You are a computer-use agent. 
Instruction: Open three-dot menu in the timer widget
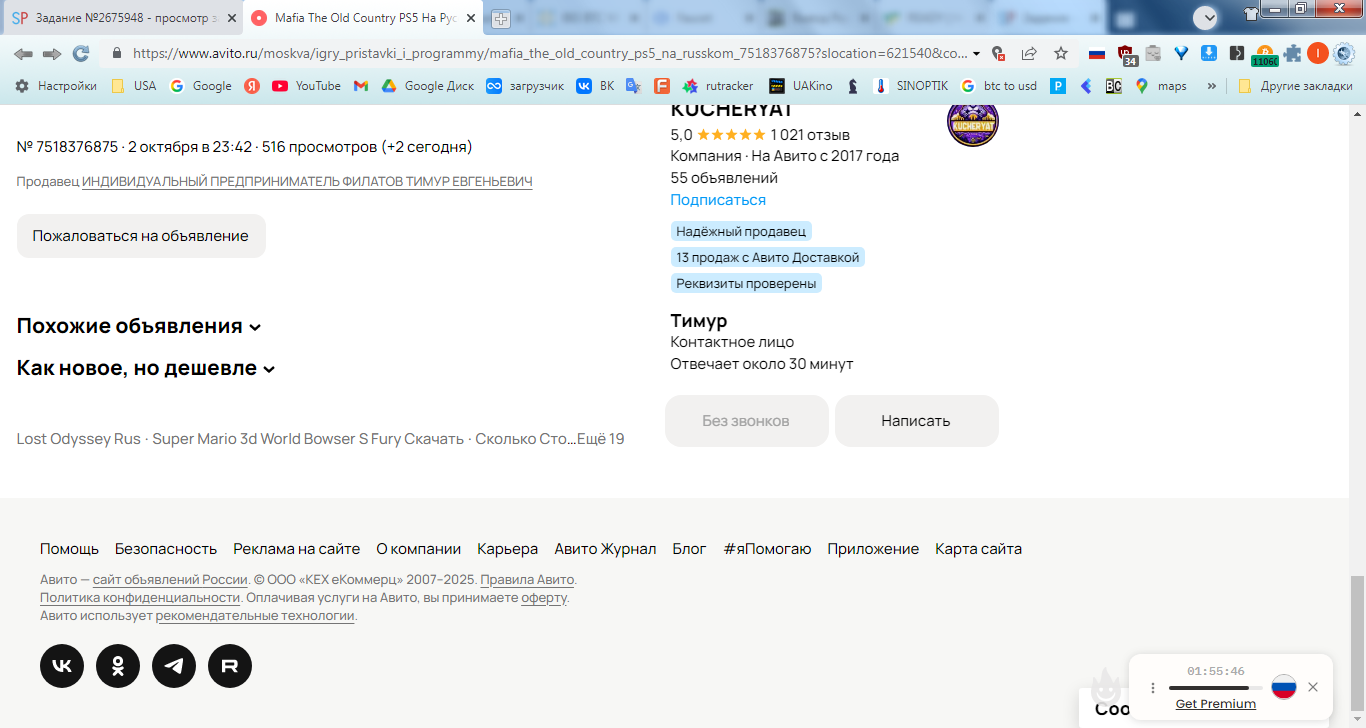(1152, 688)
